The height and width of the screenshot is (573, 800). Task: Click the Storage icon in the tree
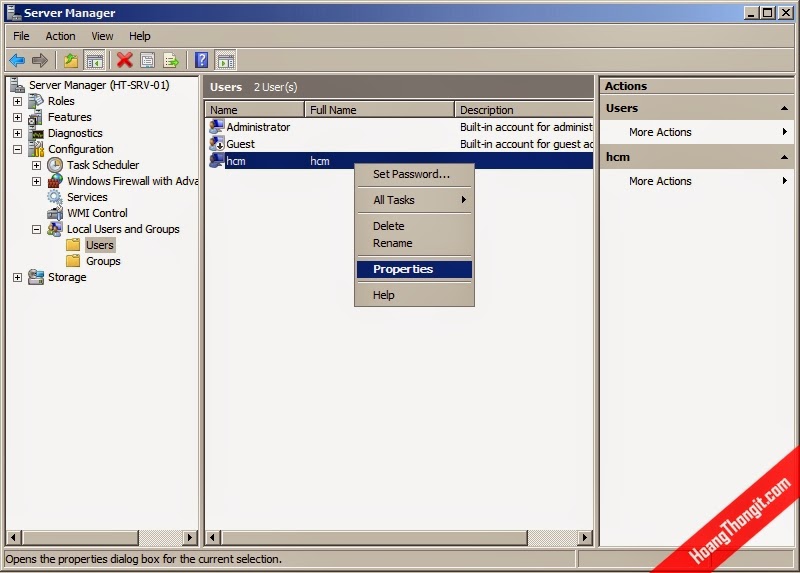[36, 277]
